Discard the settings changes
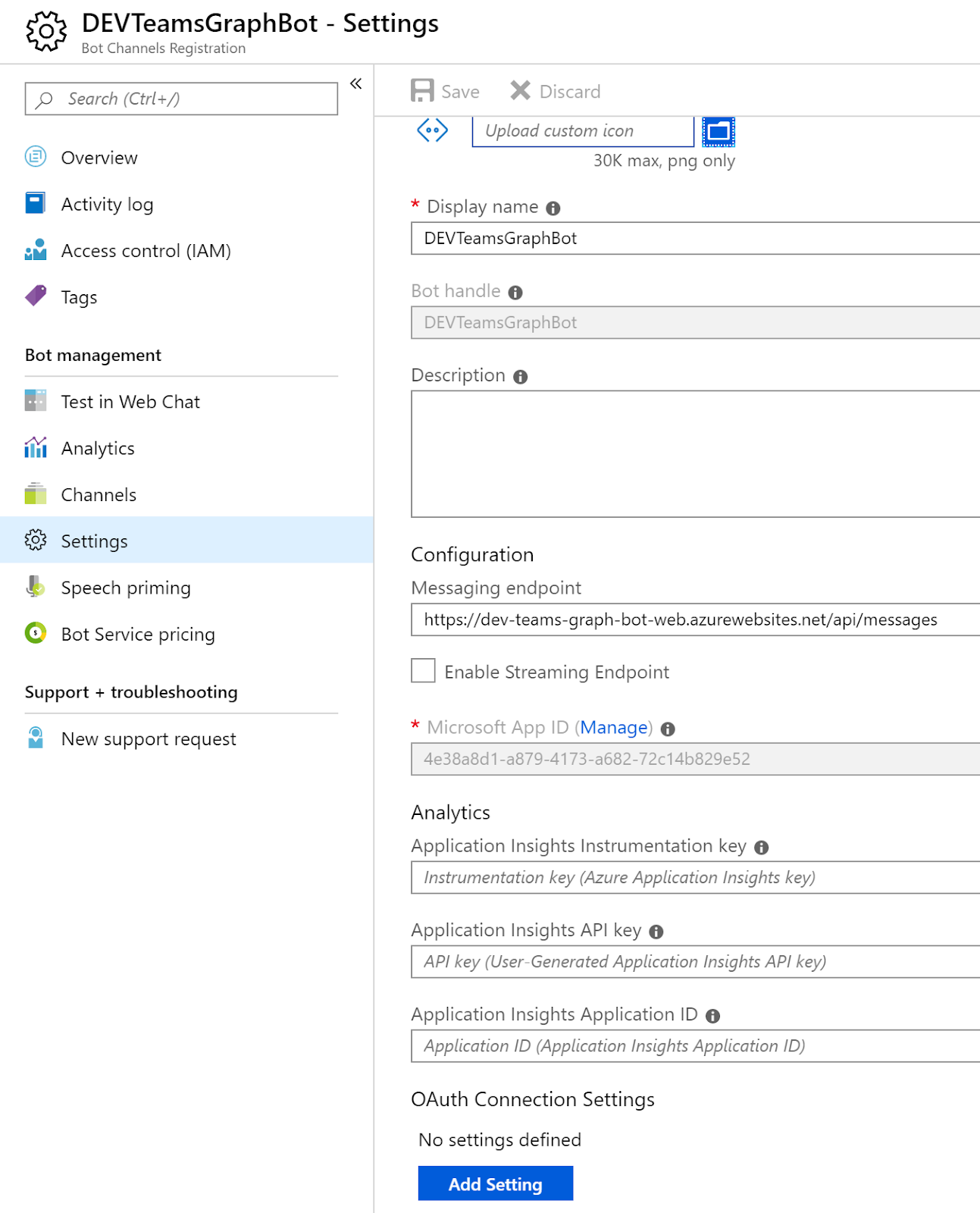This screenshot has width=980, height=1213. (x=556, y=92)
